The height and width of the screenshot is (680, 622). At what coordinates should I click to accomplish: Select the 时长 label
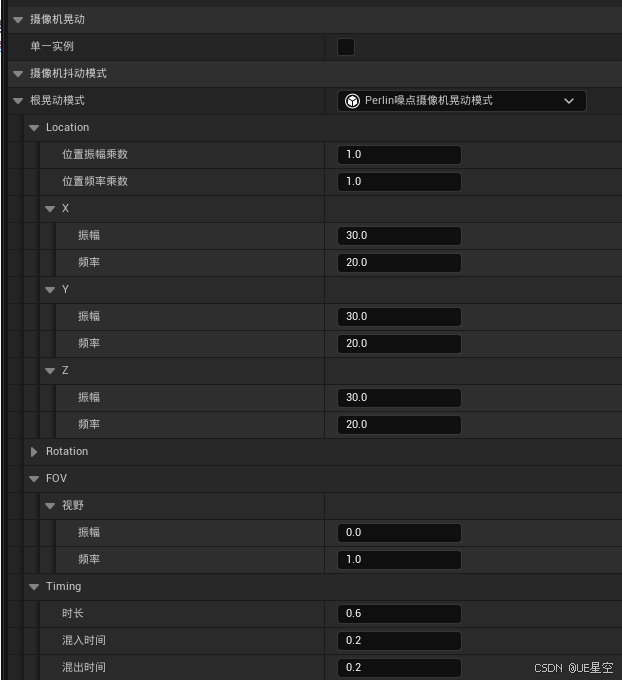(72, 613)
